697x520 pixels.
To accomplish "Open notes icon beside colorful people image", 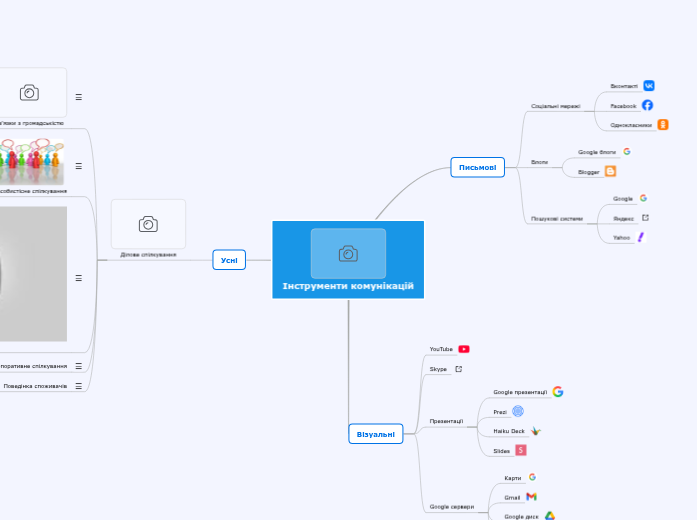I will tap(79, 166).
